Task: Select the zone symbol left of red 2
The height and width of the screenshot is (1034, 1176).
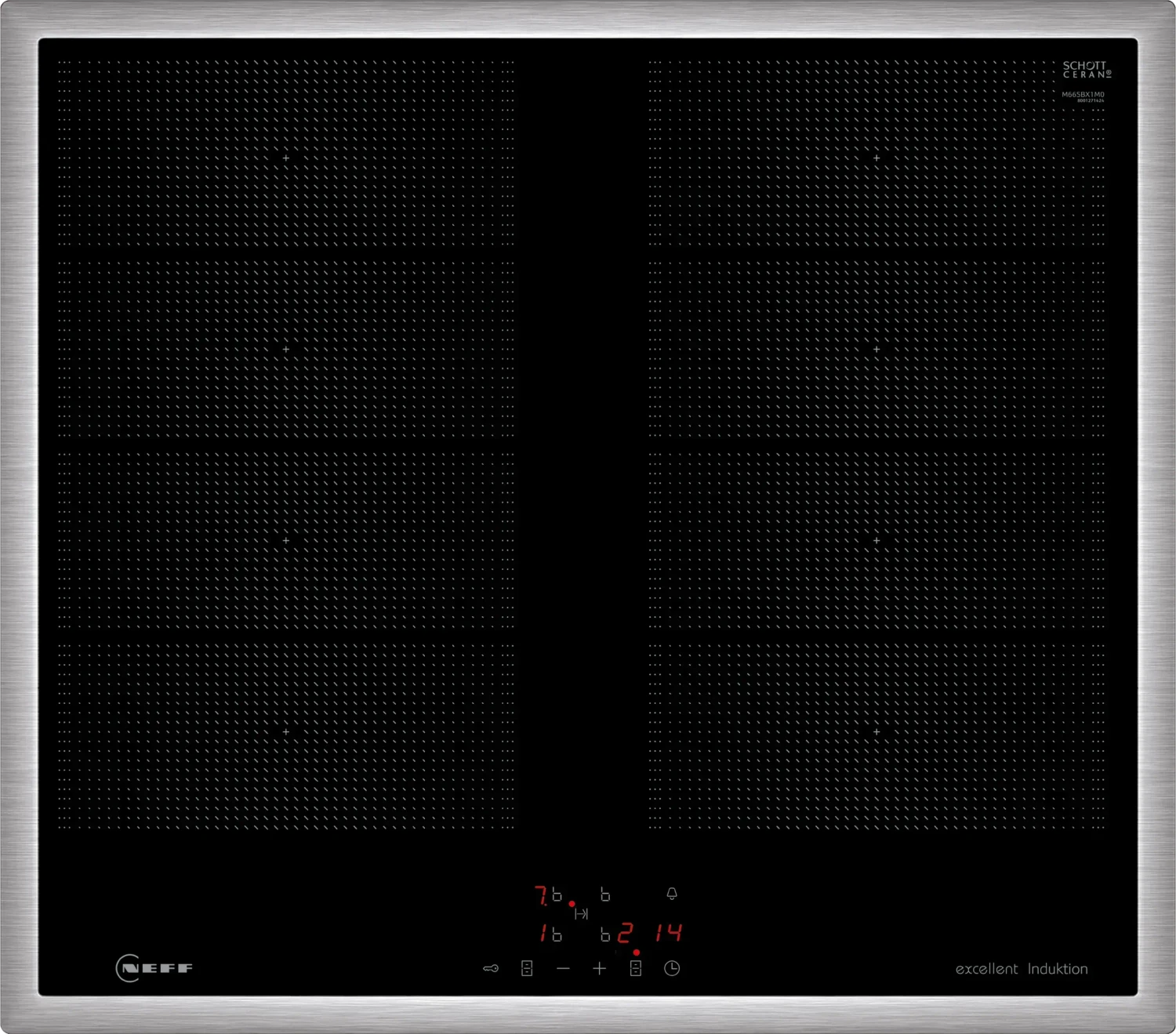Action: [x=605, y=934]
